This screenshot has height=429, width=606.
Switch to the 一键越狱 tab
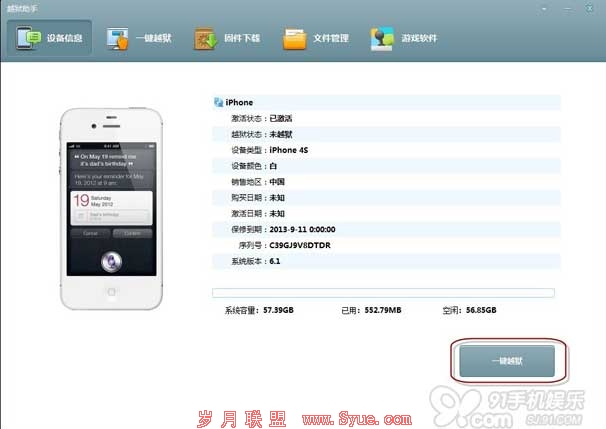(x=139, y=38)
